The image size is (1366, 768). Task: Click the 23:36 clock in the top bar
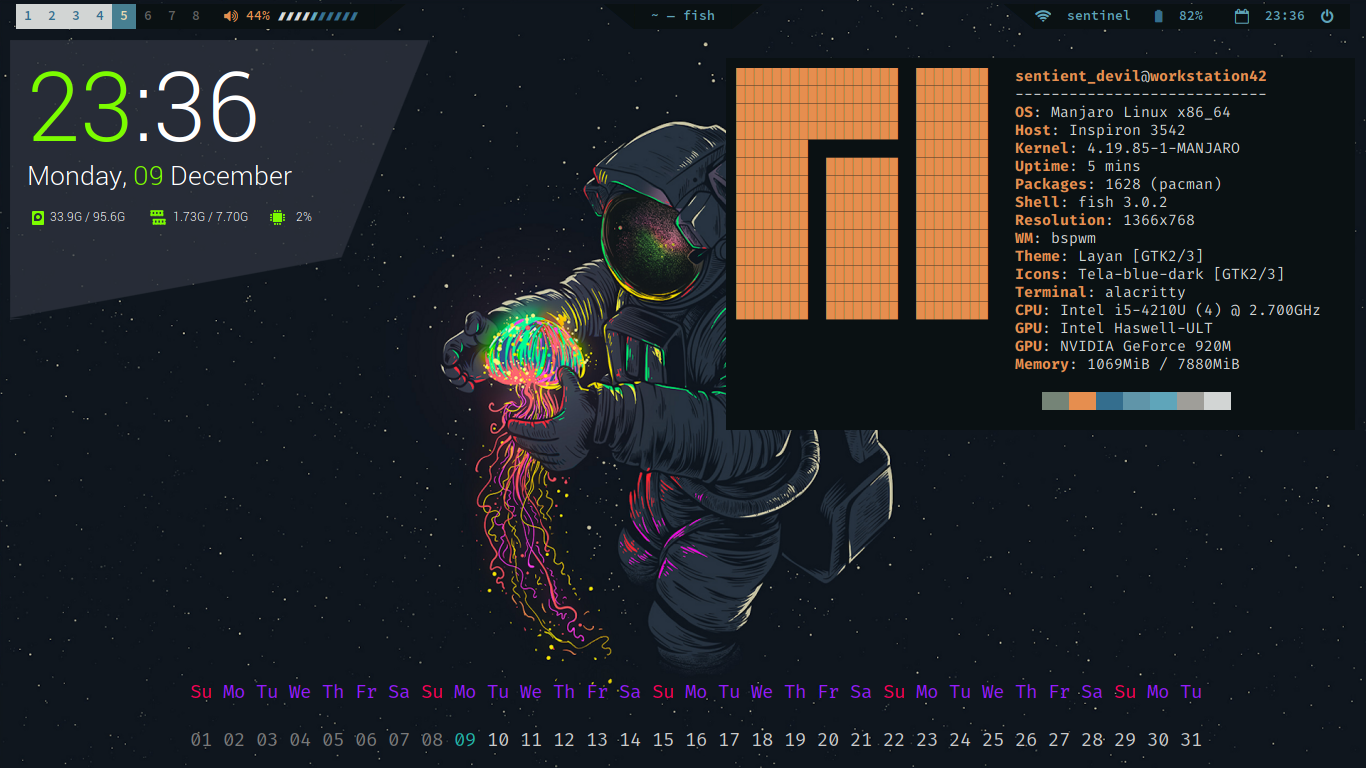click(1285, 16)
